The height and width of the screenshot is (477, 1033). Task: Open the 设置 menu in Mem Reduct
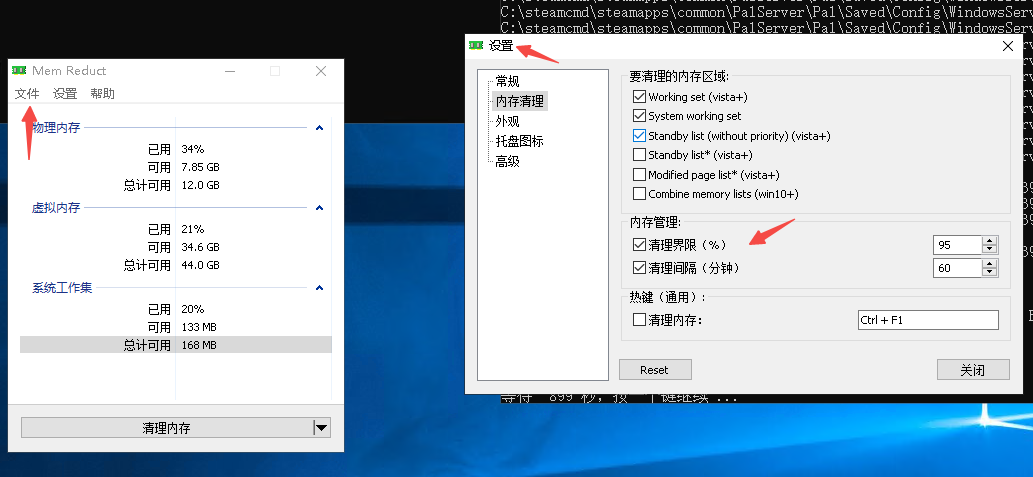pos(65,94)
